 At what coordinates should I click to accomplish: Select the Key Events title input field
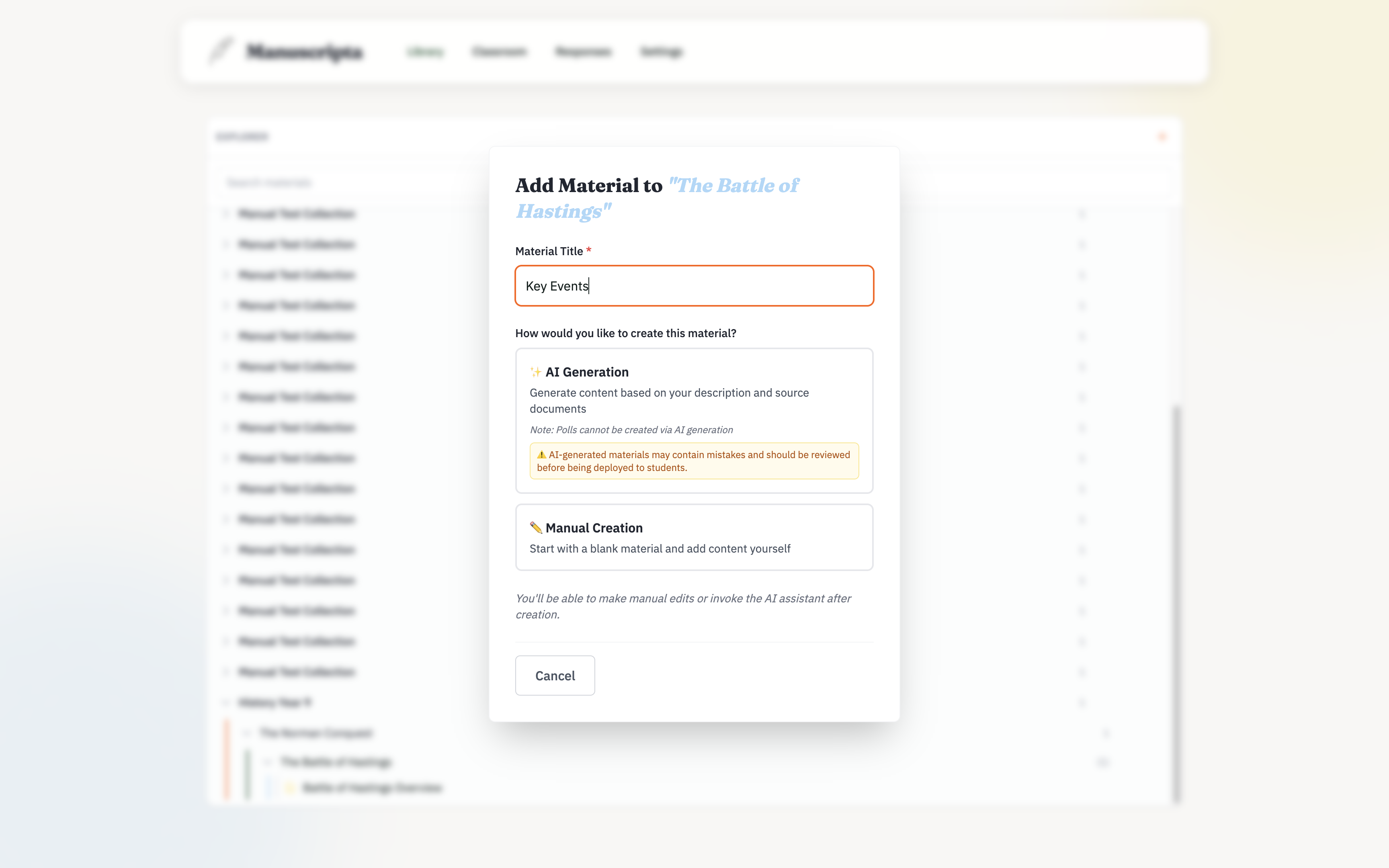(694, 286)
